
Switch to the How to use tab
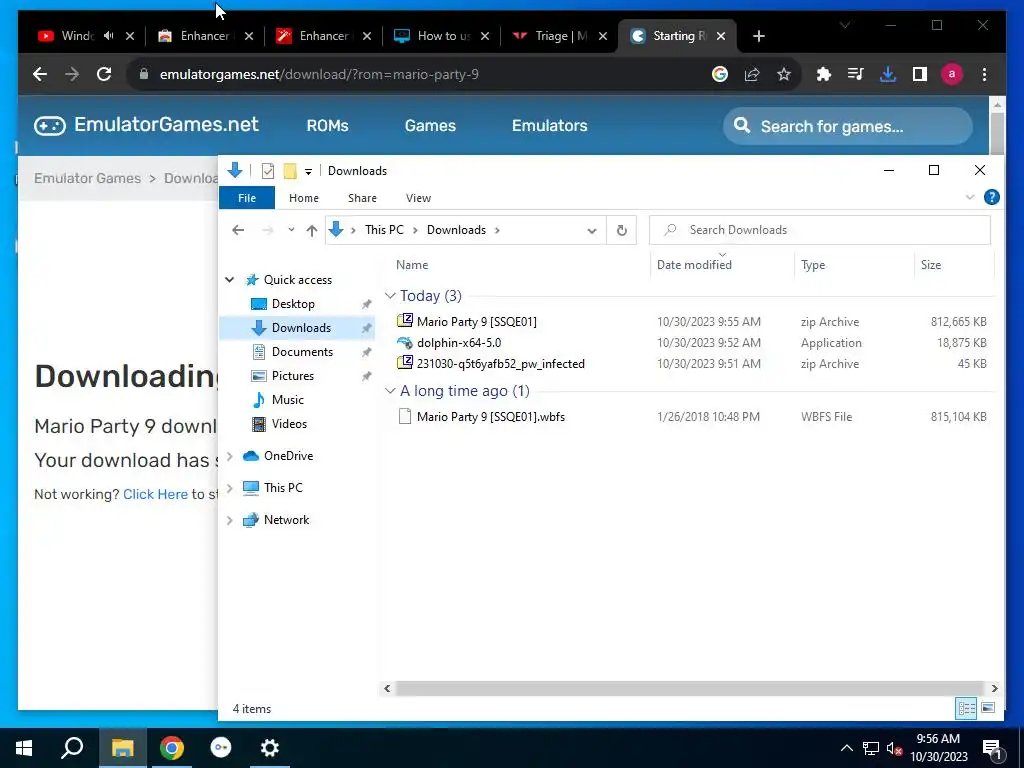[x=442, y=36]
